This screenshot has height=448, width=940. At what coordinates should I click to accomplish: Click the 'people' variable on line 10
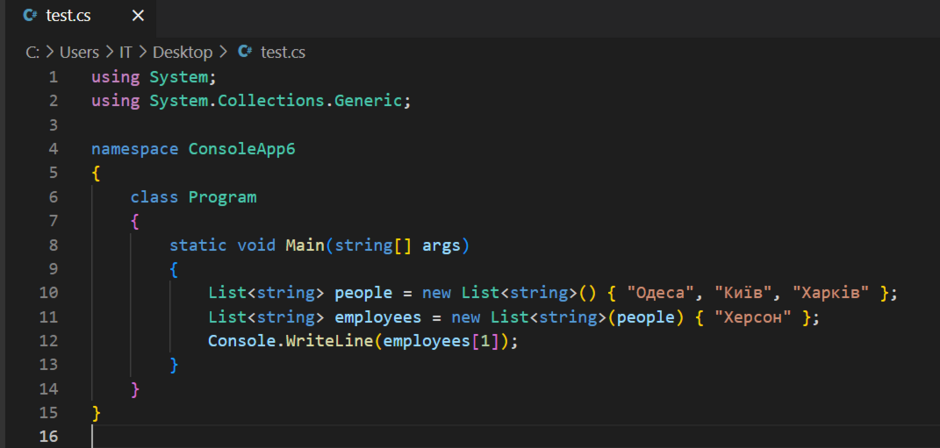[x=363, y=293]
